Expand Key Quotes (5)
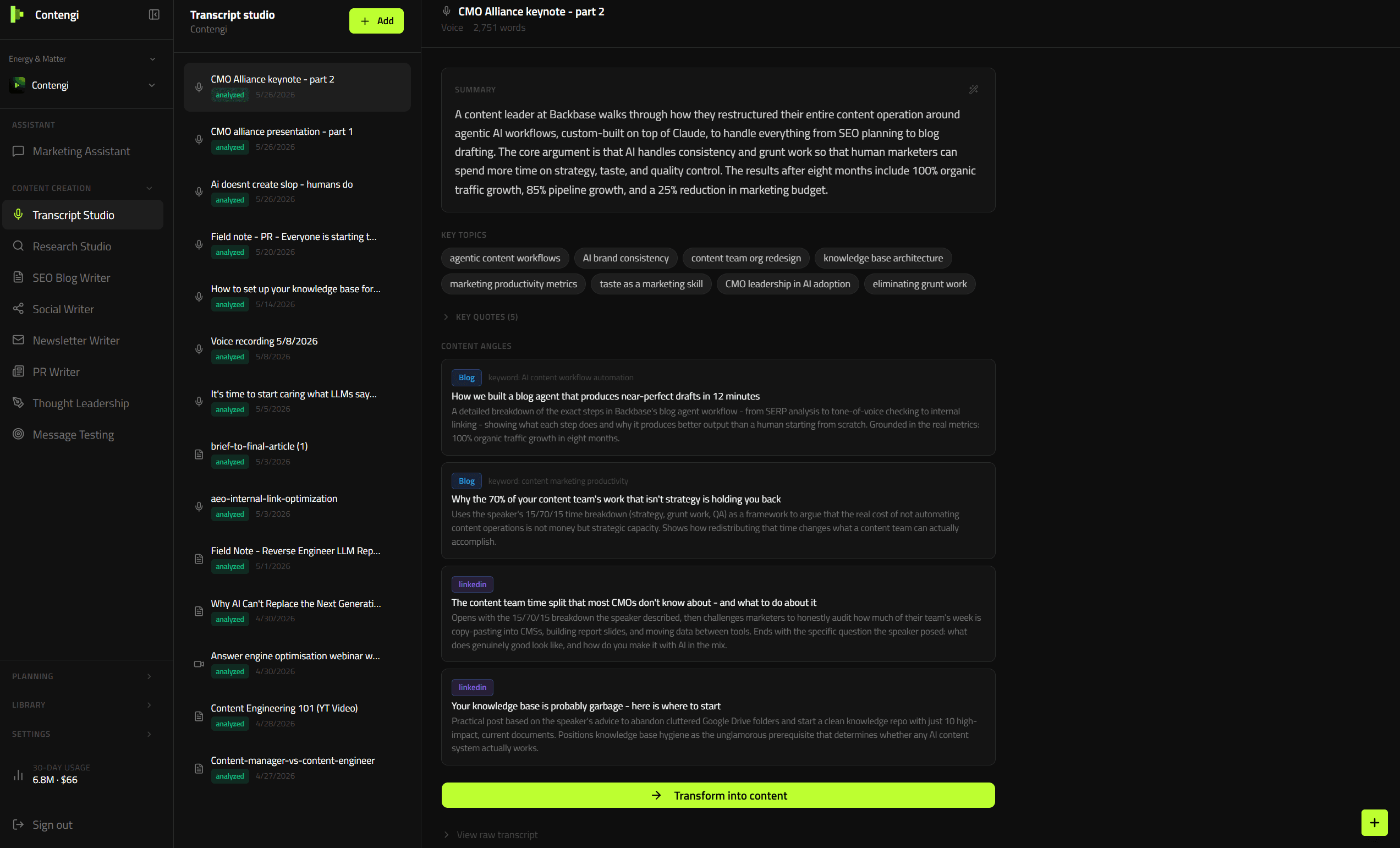1400x848 pixels. pyautogui.click(x=480, y=317)
